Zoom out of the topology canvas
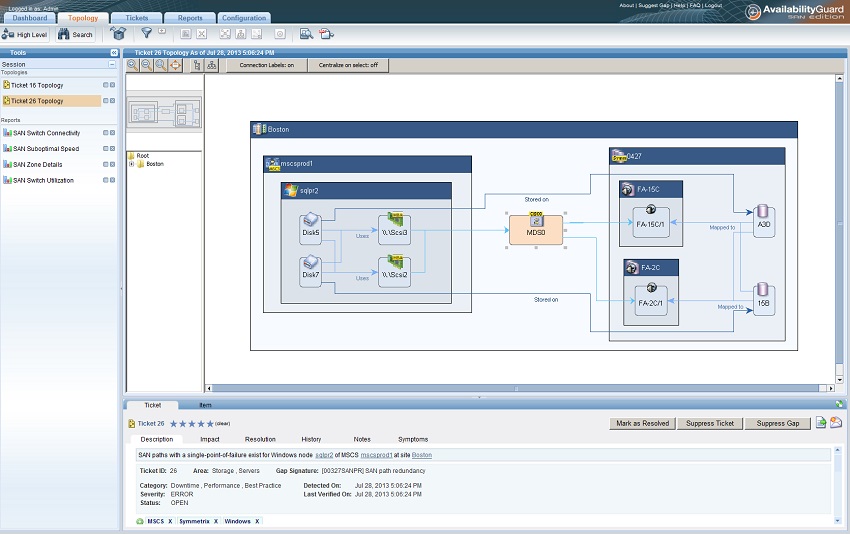Screen dimensions: 850x534 pos(146,65)
